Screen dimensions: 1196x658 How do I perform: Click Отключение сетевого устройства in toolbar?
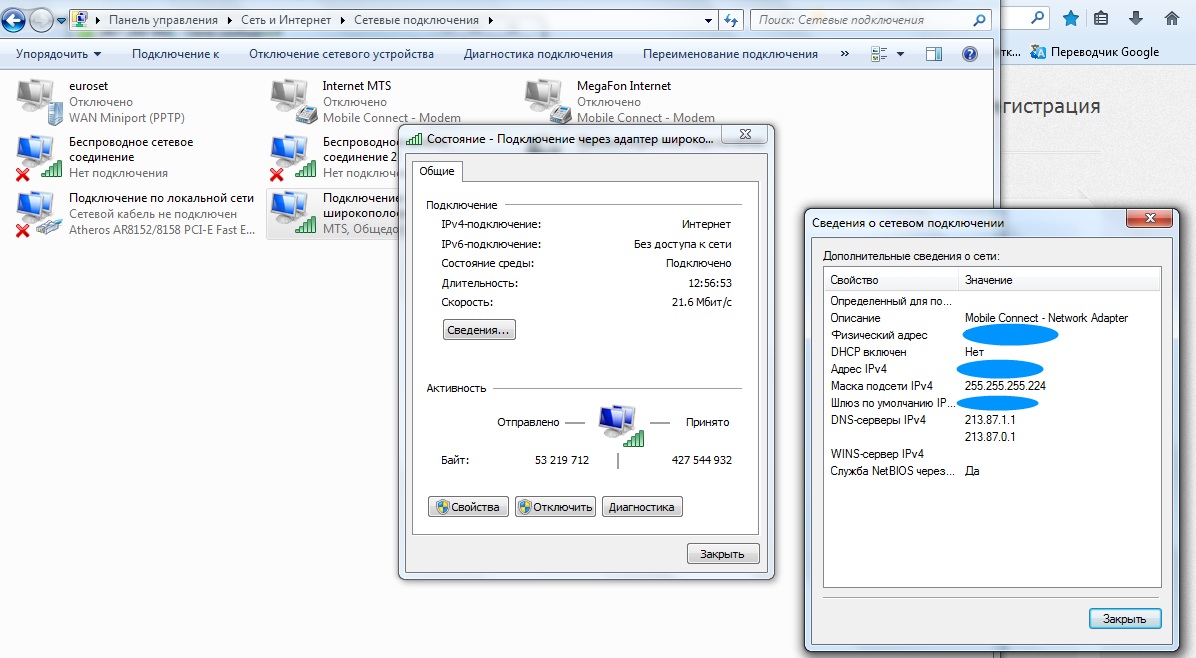pos(341,54)
